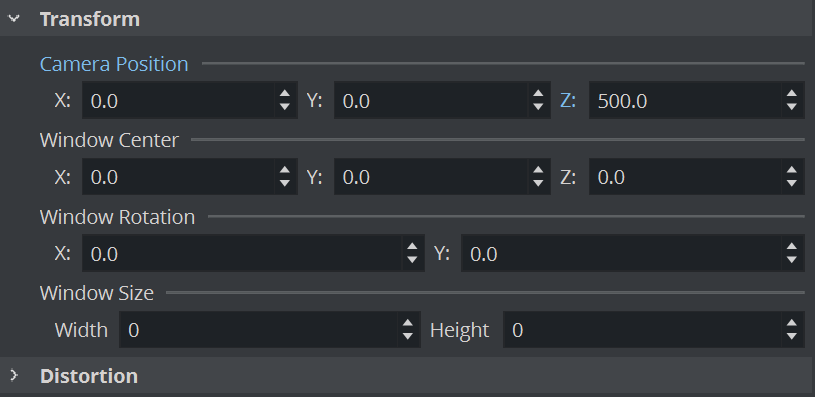The image size is (815, 397).
Task: Decrease Window Size Height with down arrow
Action: pyautogui.click(x=792, y=336)
